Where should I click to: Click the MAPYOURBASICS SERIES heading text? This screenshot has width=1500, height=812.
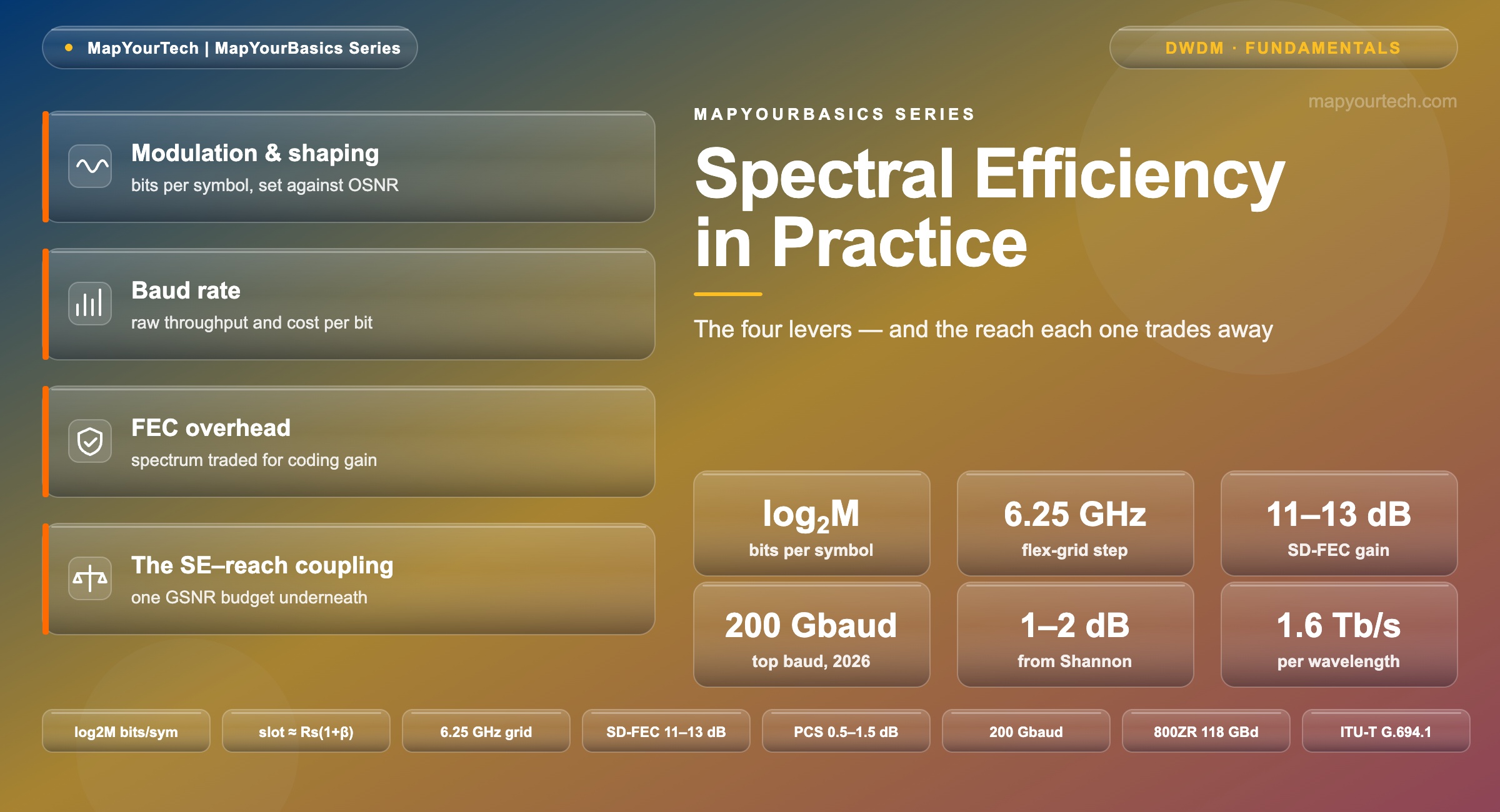tap(834, 114)
